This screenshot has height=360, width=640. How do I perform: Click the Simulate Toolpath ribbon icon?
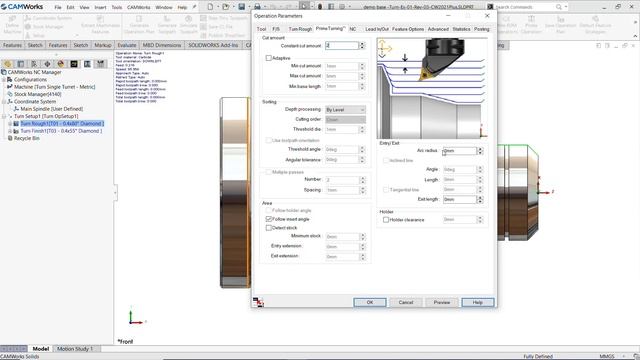[189, 19]
